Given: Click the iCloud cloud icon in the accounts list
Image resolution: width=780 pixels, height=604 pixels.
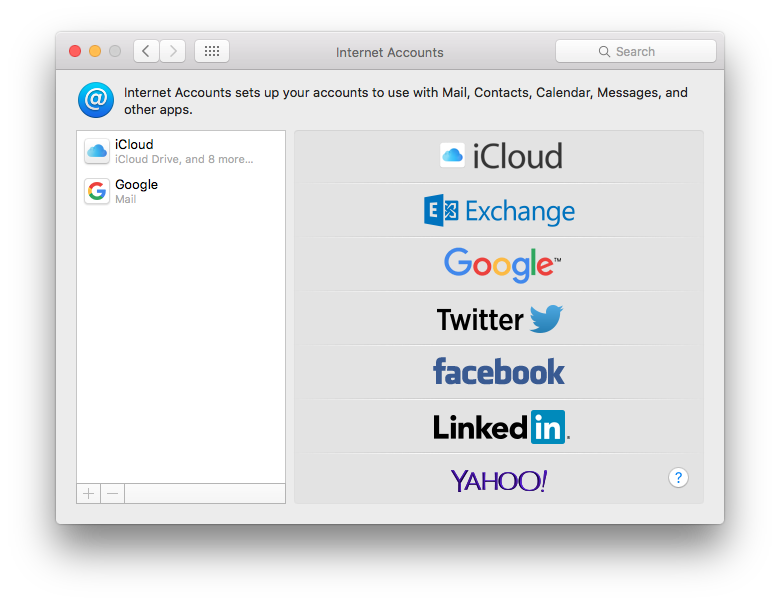Looking at the screenshot, I should [x=97, y=151].
